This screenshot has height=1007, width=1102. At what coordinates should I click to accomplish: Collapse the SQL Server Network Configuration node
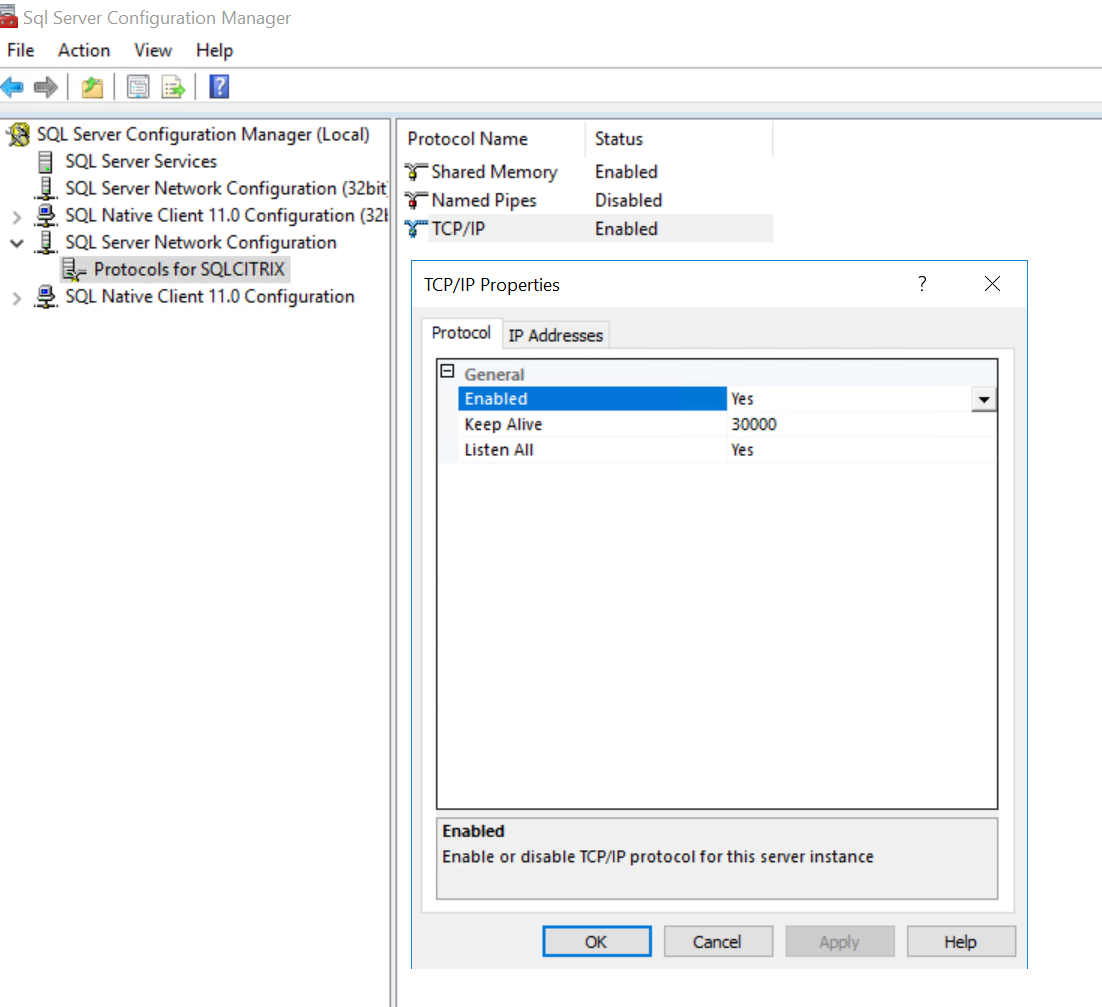pyautogui.click(x=17, y=243)
